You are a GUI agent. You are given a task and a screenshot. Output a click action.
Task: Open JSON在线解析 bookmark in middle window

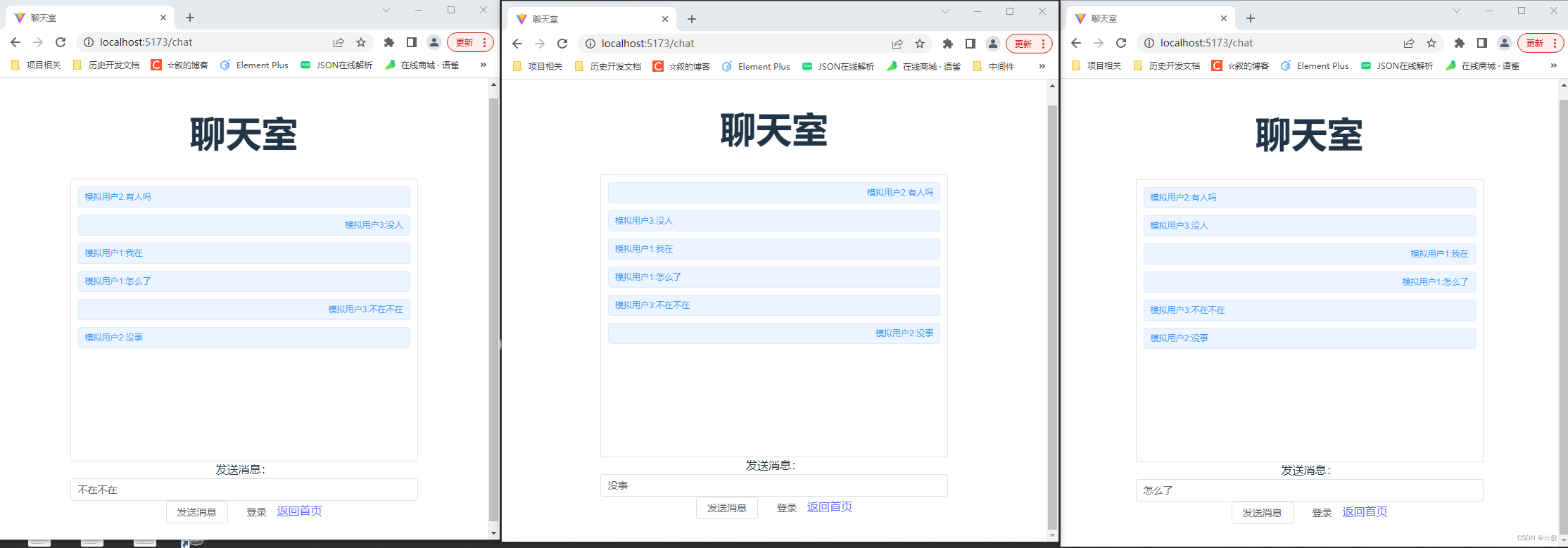coord(837,66)
